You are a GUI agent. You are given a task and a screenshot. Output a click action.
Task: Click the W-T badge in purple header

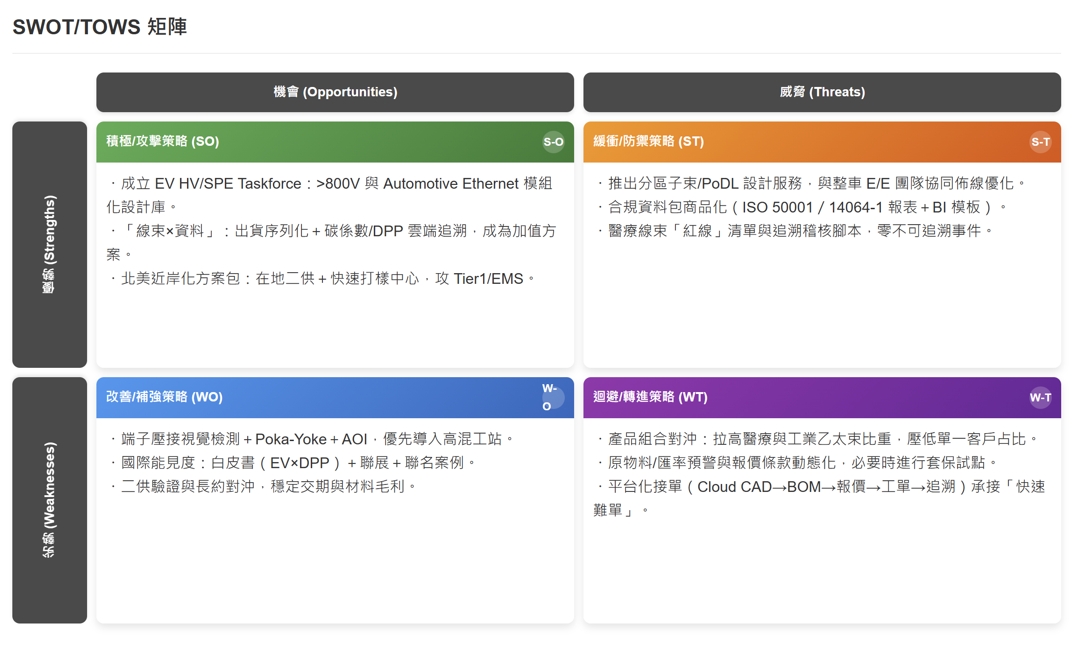1040,397
